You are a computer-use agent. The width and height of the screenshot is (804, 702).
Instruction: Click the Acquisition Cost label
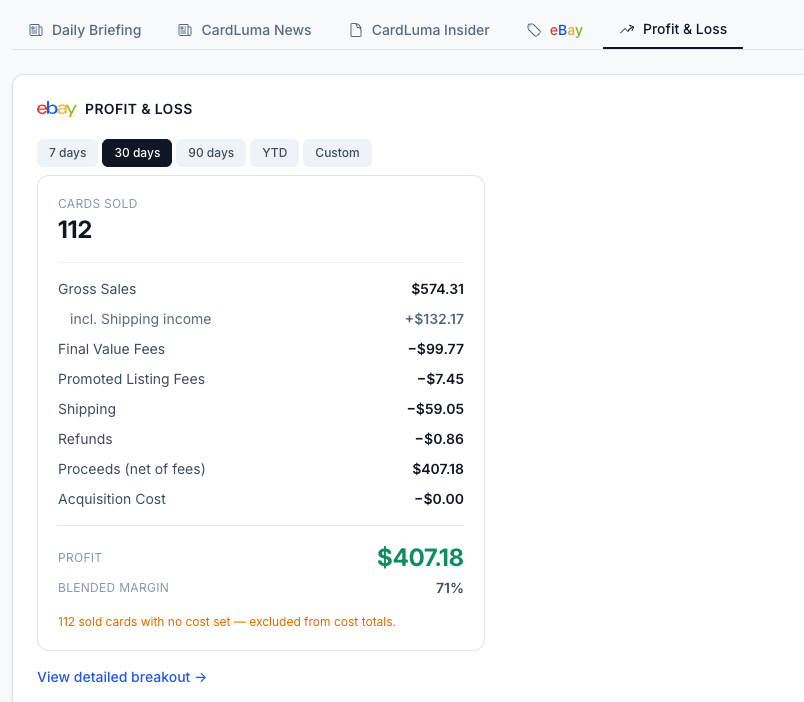pos(112,499)
